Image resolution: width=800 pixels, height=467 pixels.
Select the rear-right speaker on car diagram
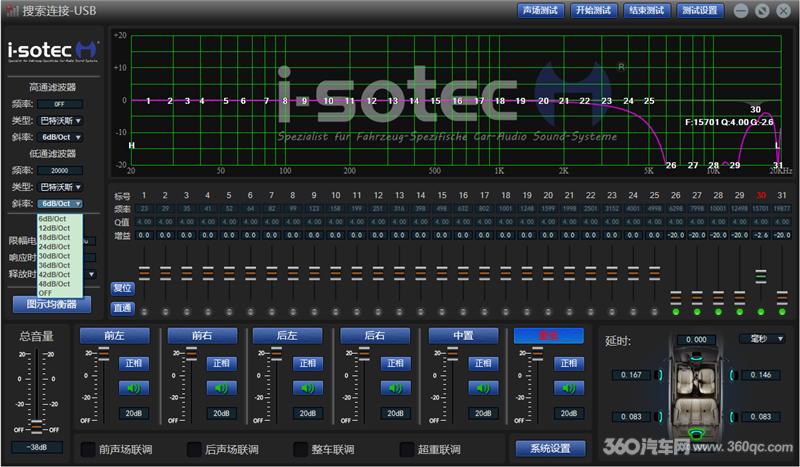click(732, 417)
